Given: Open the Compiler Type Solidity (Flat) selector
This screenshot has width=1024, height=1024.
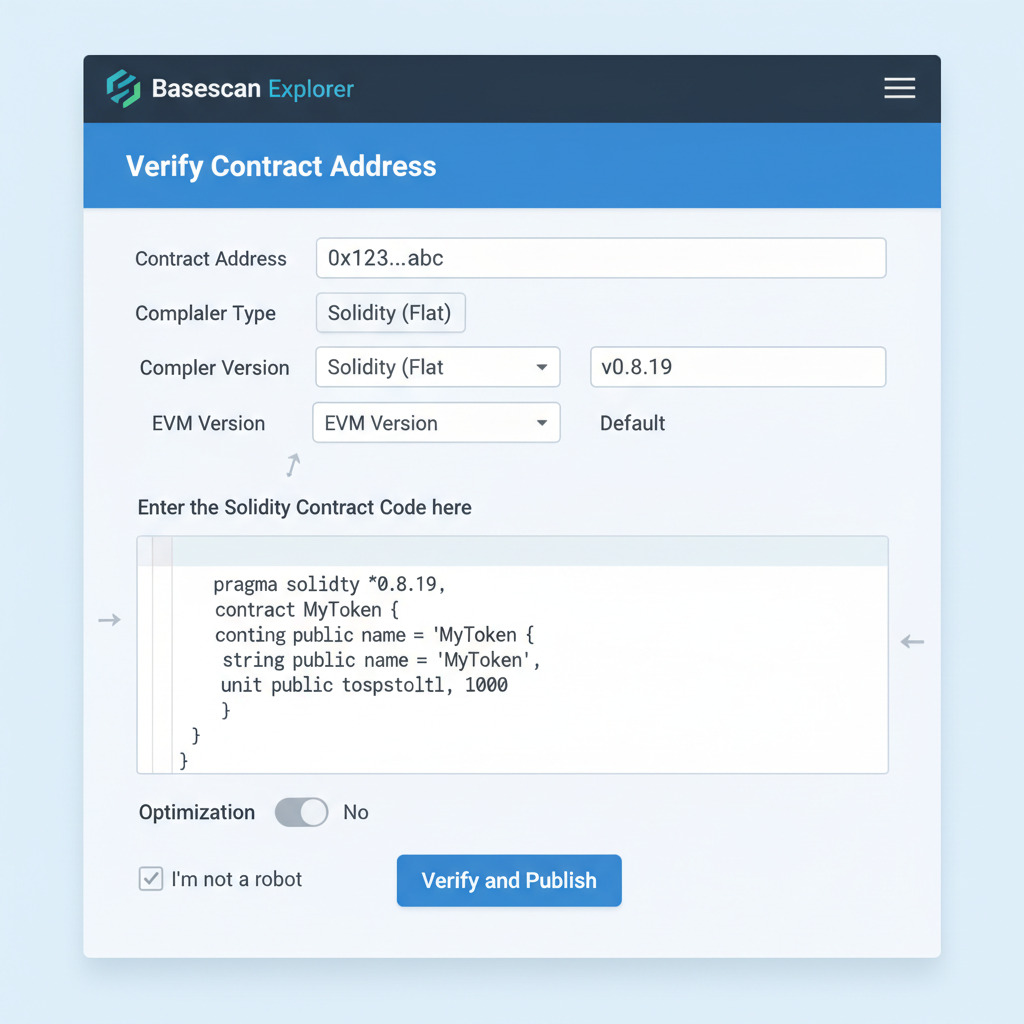Looking at the screenshot, I should 390,312.
